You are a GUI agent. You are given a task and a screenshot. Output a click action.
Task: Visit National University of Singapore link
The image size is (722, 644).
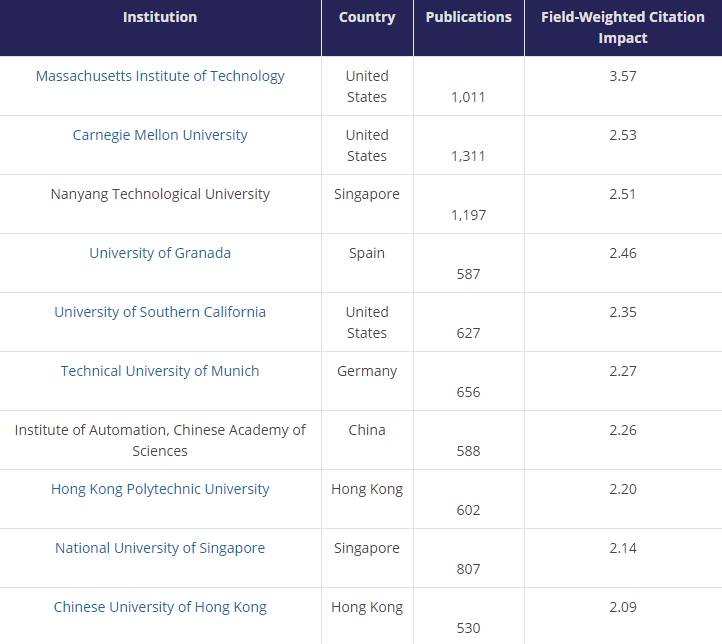click(x=160, y=548)
